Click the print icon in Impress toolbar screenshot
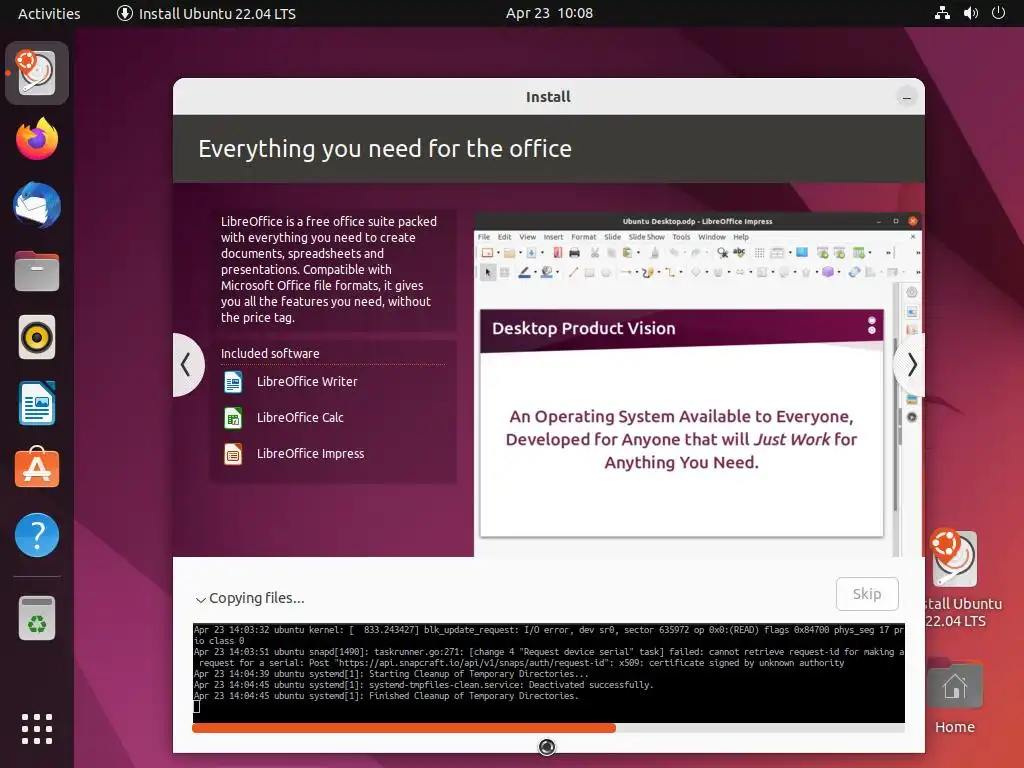Viewport: 1024px width, 768px height. point(574,253)
